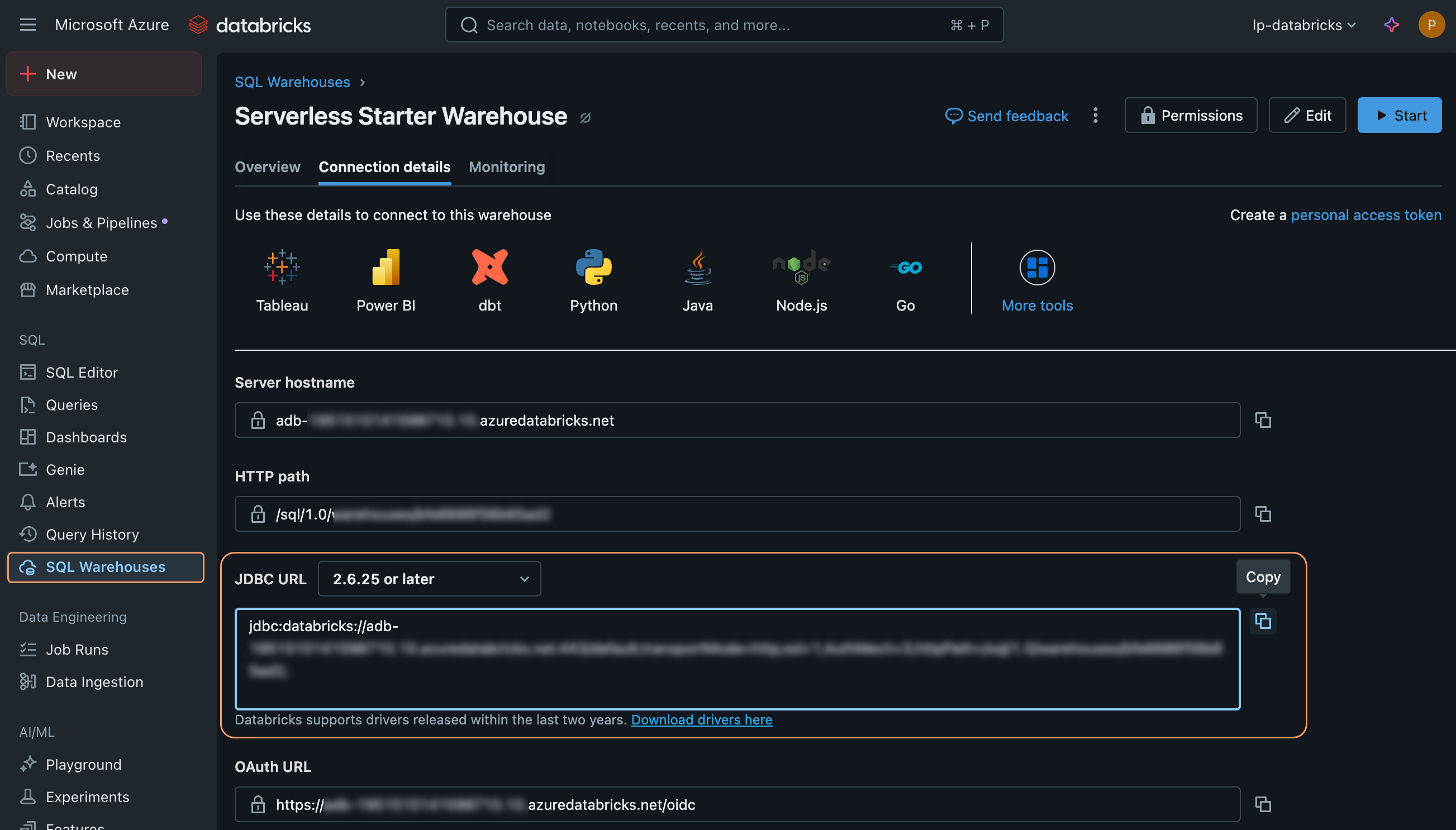Copy the Server hostname value
1456x830 pixels.
(x=1263, y=420)
